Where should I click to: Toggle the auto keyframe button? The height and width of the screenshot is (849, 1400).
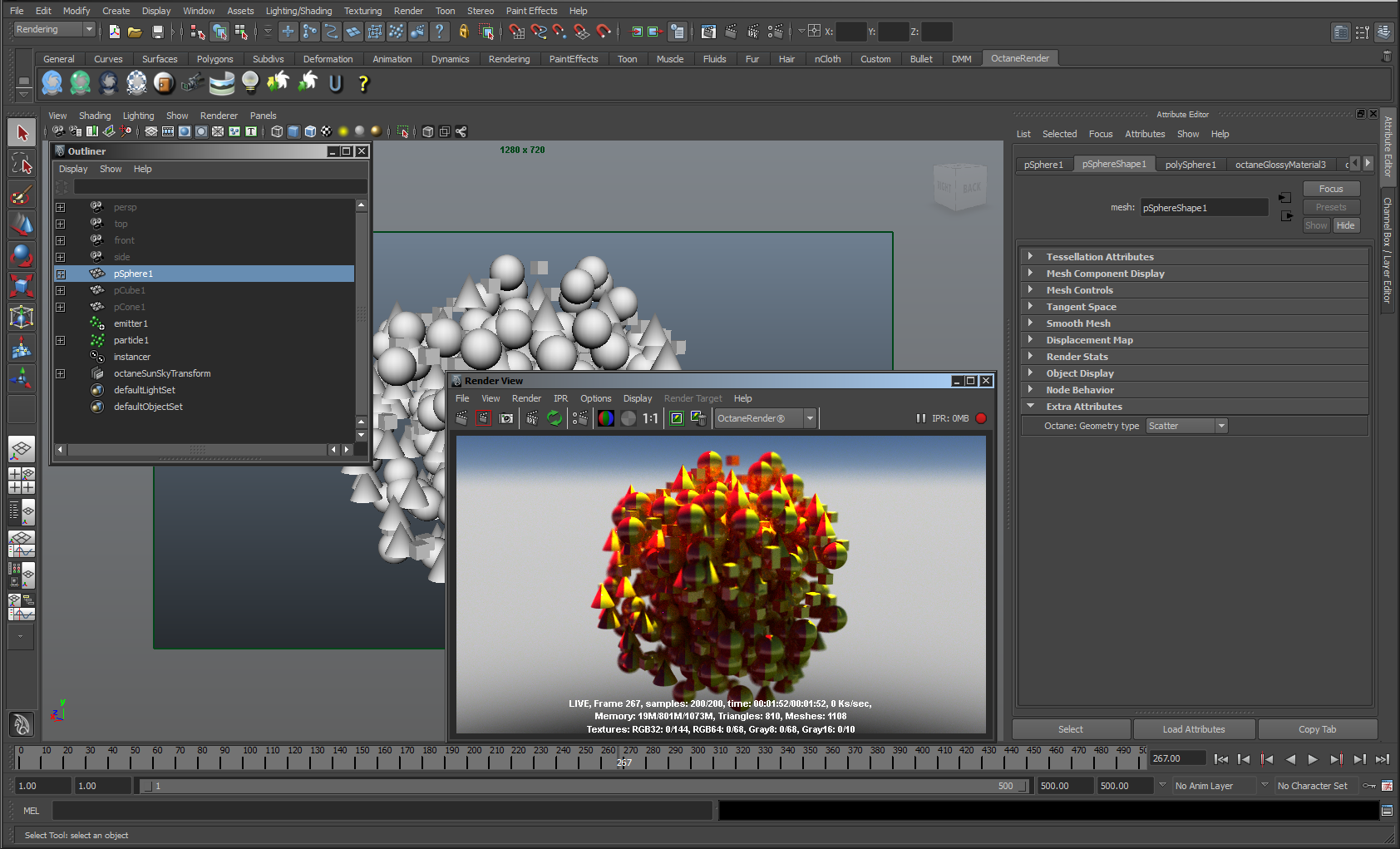click(1368, 786)
